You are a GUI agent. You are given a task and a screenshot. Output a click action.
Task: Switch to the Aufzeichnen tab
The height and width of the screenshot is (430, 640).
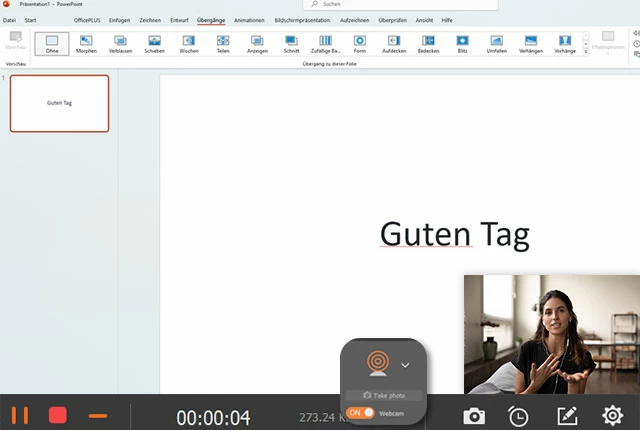[354, 20]
